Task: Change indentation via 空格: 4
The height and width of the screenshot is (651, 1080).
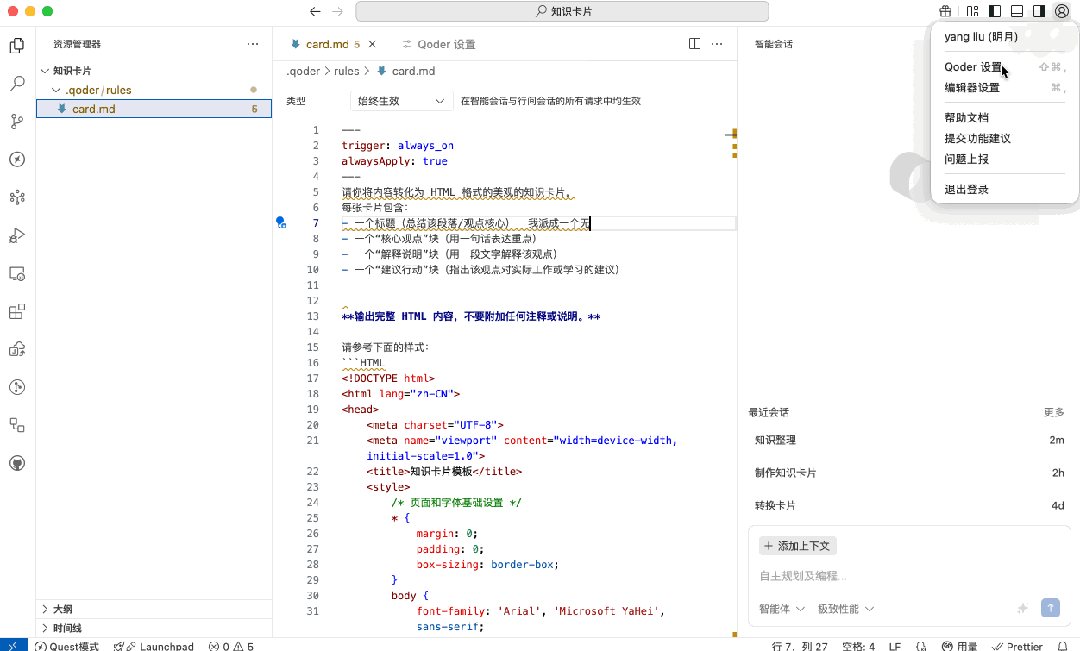Action: coord(858,646)
